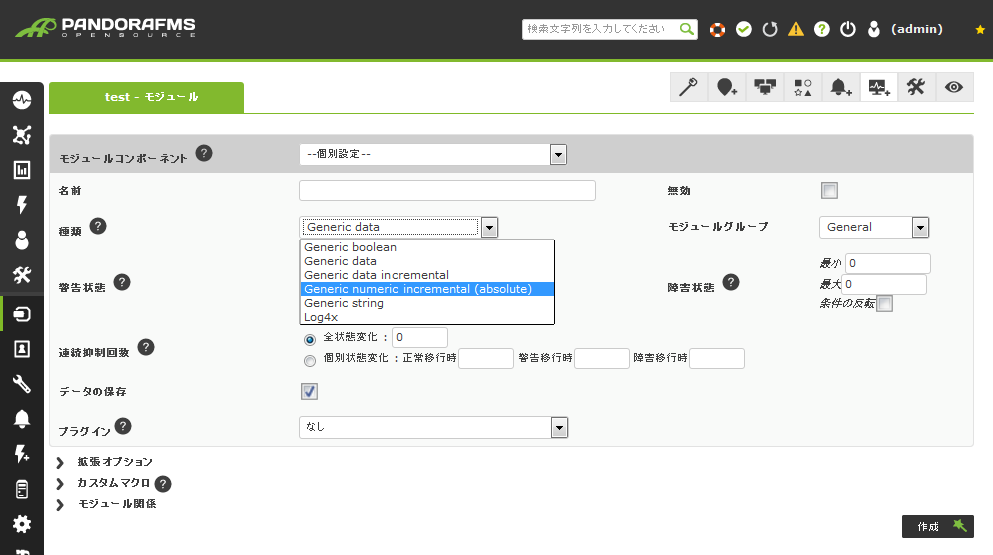Click the 最大 value input field
The height and width of the screenshot is (555, 993).
(x=884, y=284)
